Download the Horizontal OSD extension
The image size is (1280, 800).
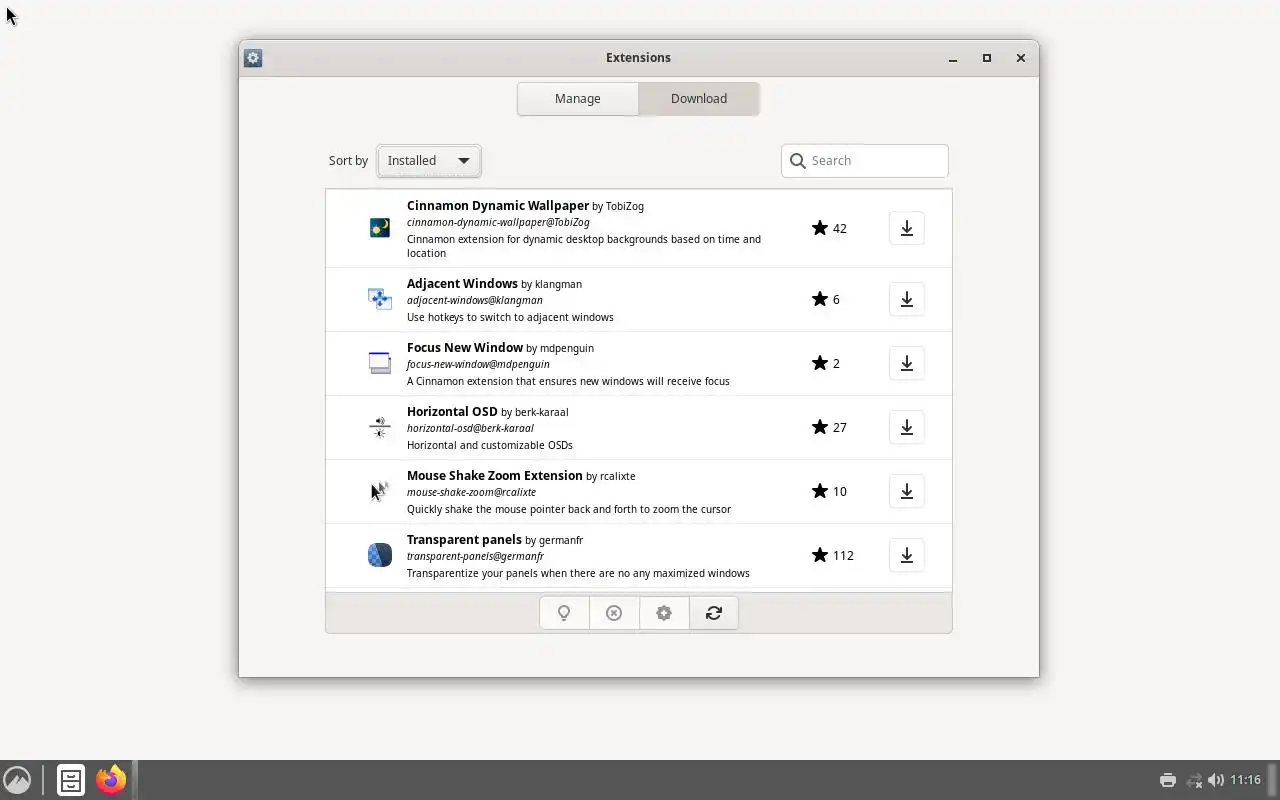tap(906, 427)
